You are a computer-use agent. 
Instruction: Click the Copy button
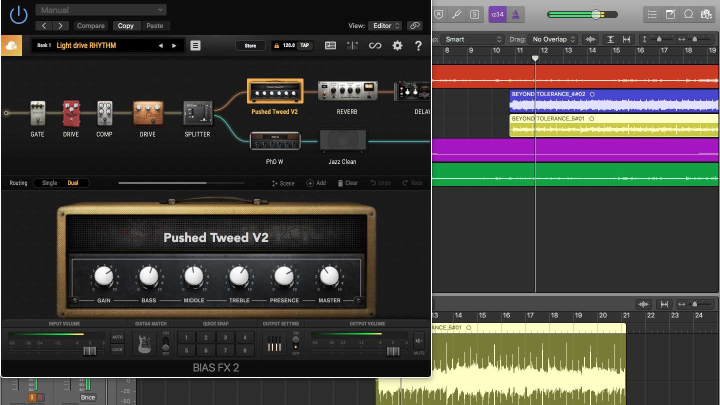pyautogui.click(x=125, y=26)
